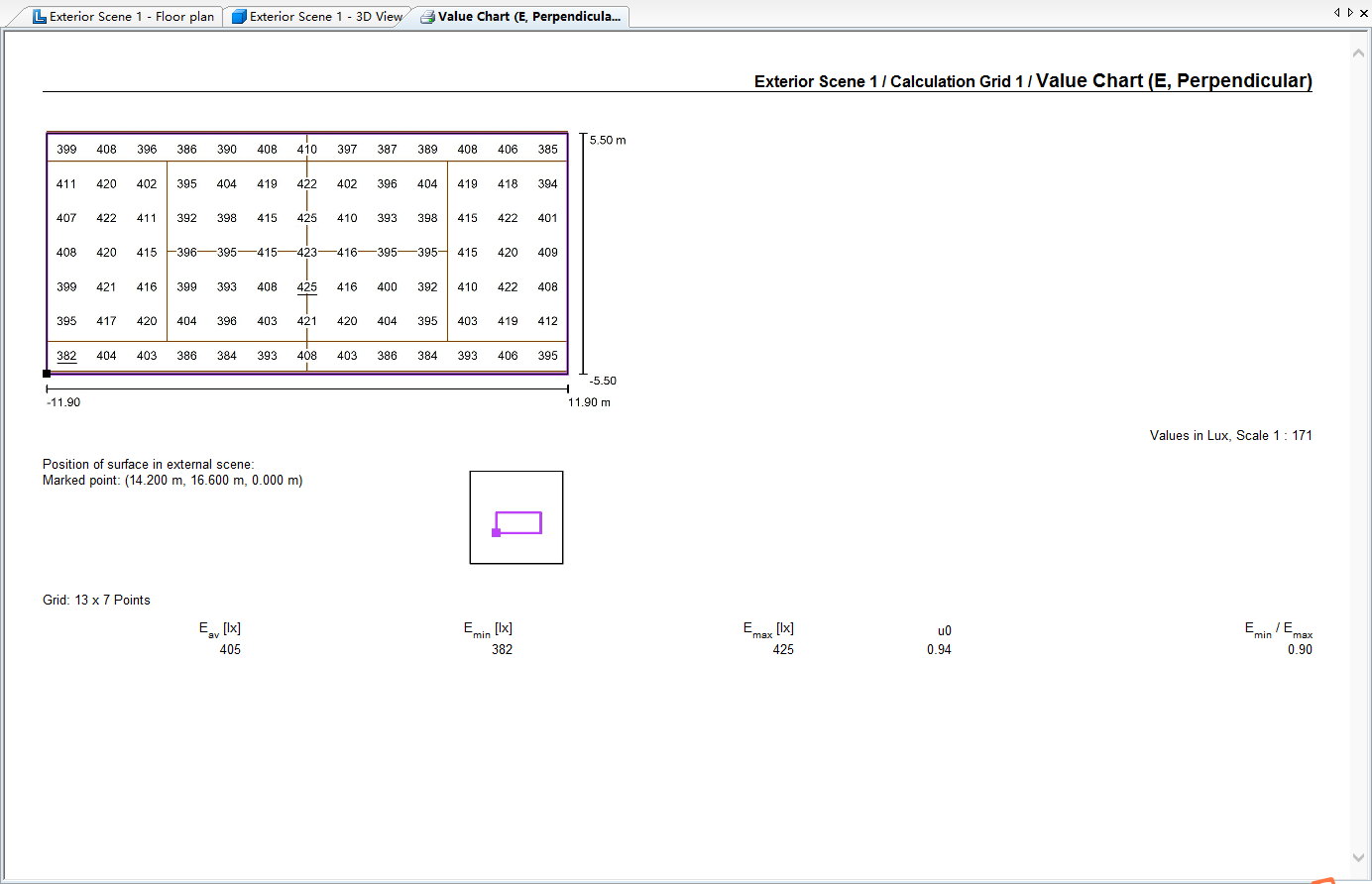
Task: Click the printer icon on Value Chart tab
Action: tap(427, 17)
